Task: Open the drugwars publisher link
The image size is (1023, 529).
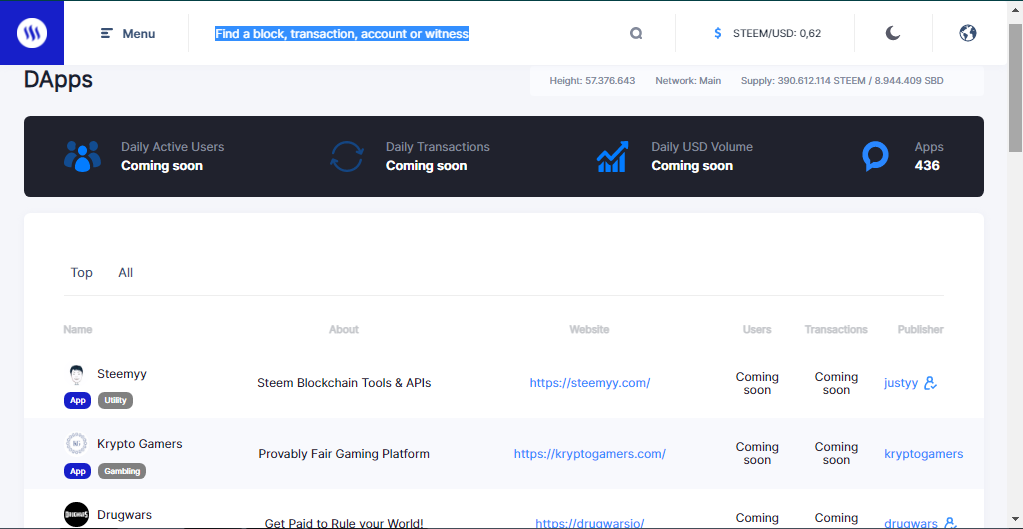Action: coord(911,523)
